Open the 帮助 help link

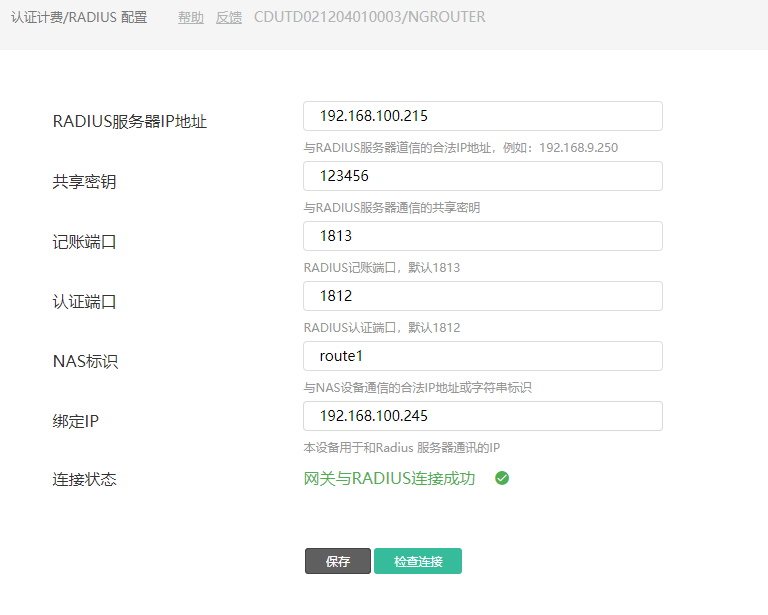(x=191, y=18)
